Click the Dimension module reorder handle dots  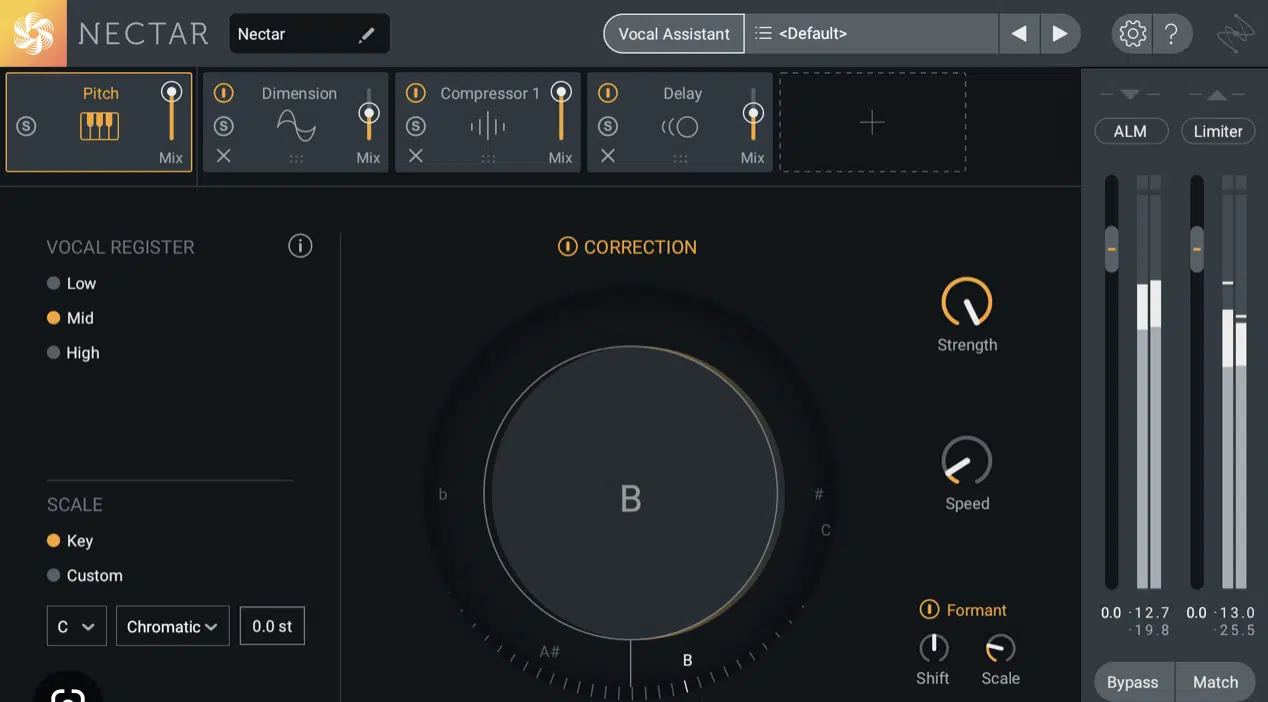coord(296,159)
